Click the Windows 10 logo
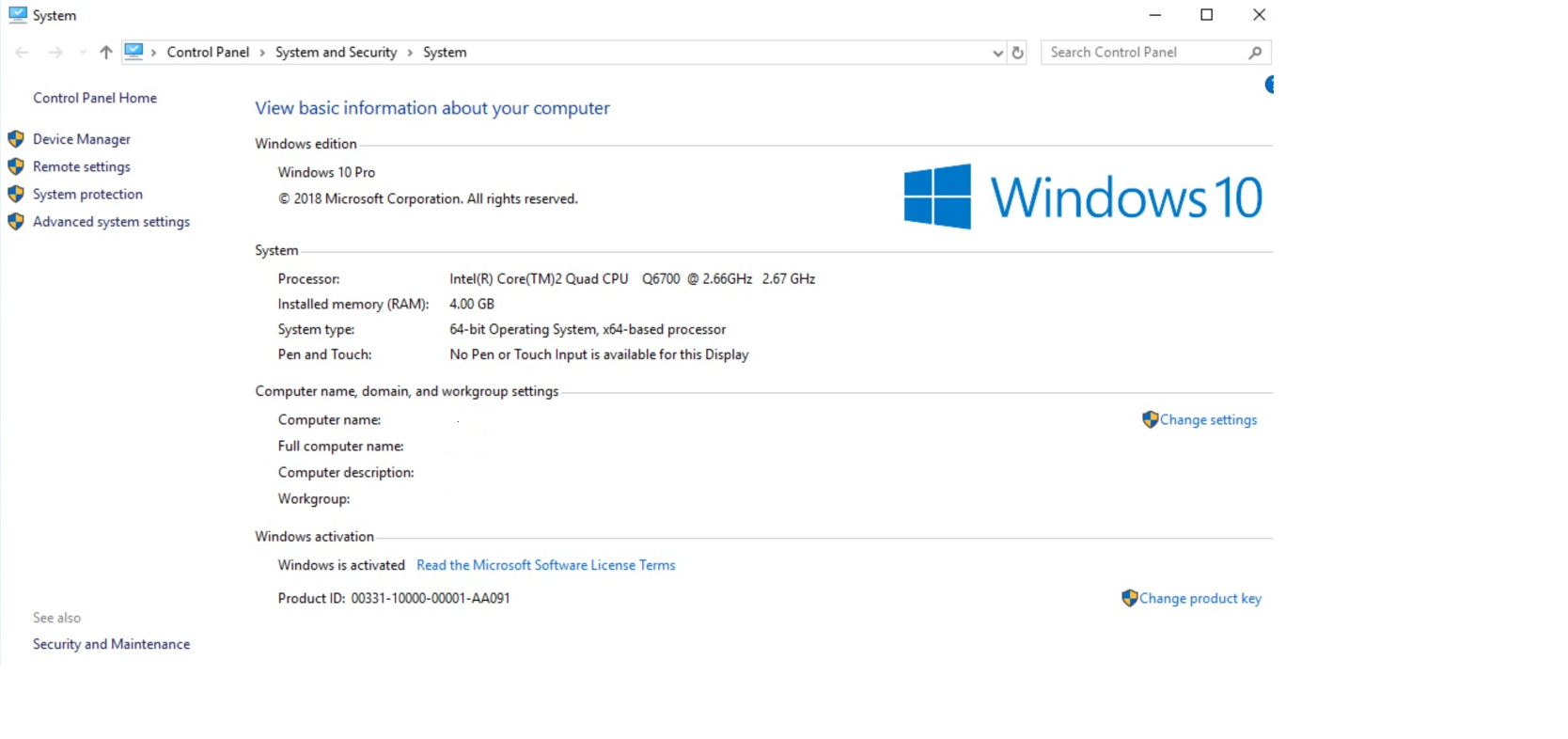This screenshot has height=739, width=1568. click(1083, 197)
